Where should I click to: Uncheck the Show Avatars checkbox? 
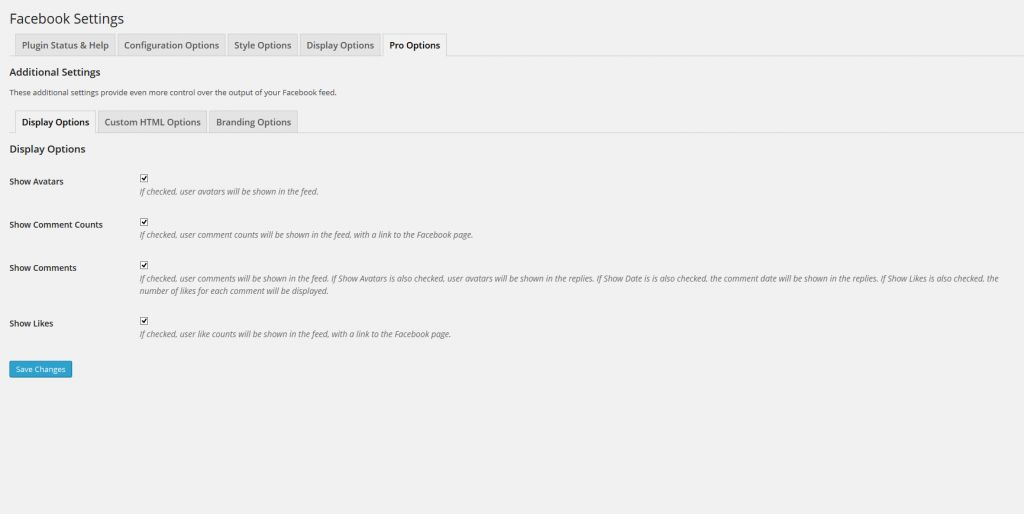144,178
